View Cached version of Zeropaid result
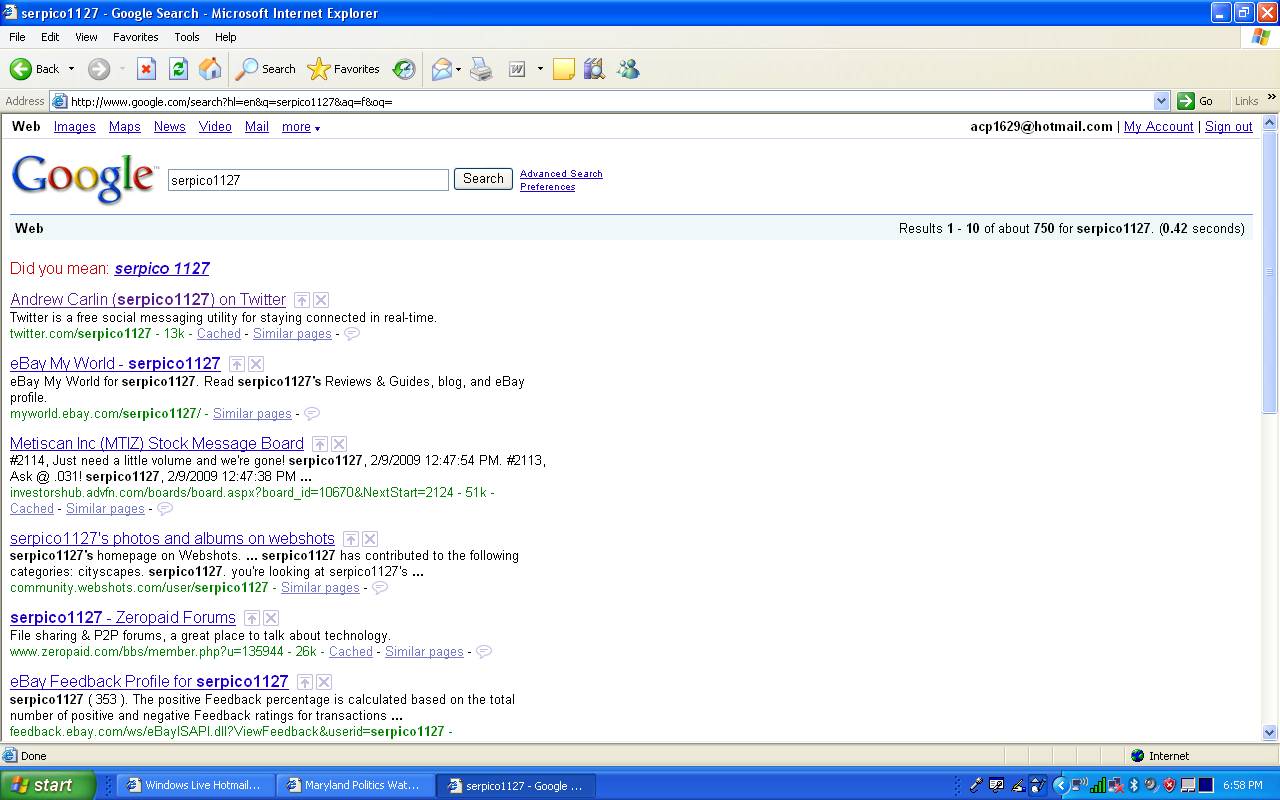This screenshot has width=1280, height=800. (351, 652)
